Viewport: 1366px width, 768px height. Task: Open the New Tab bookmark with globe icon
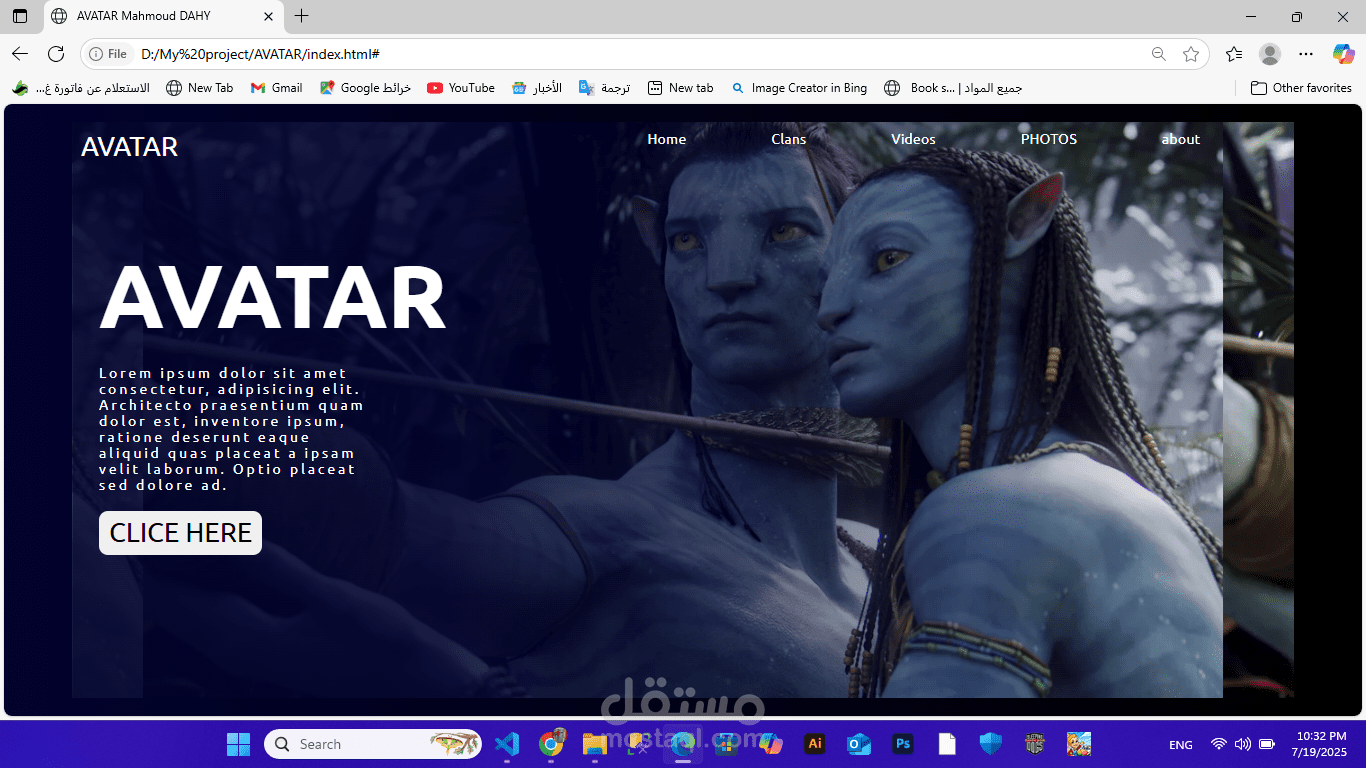pyautogui.click(x=199, y=88)
